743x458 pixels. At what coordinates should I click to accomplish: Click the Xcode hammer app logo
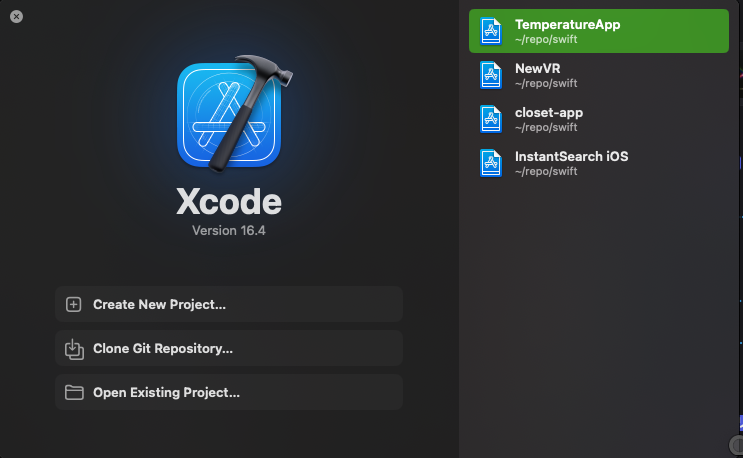point(234,114)
